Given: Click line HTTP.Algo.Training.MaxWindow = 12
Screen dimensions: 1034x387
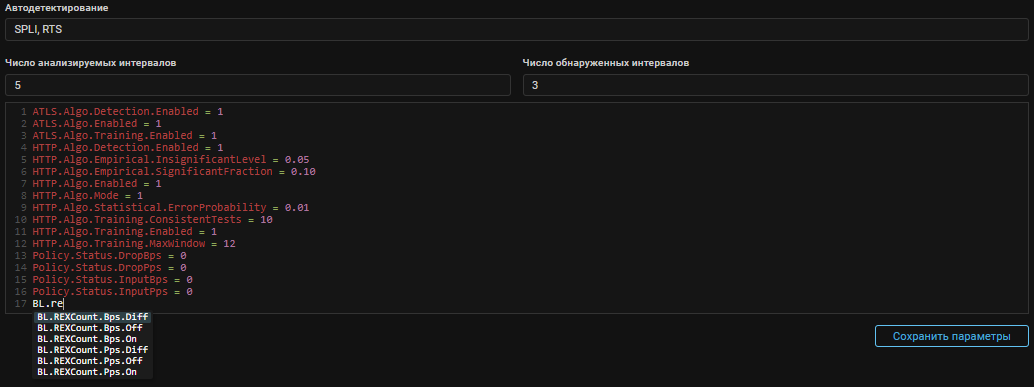Looking at the screenshot, I should (x=134, y=243).
